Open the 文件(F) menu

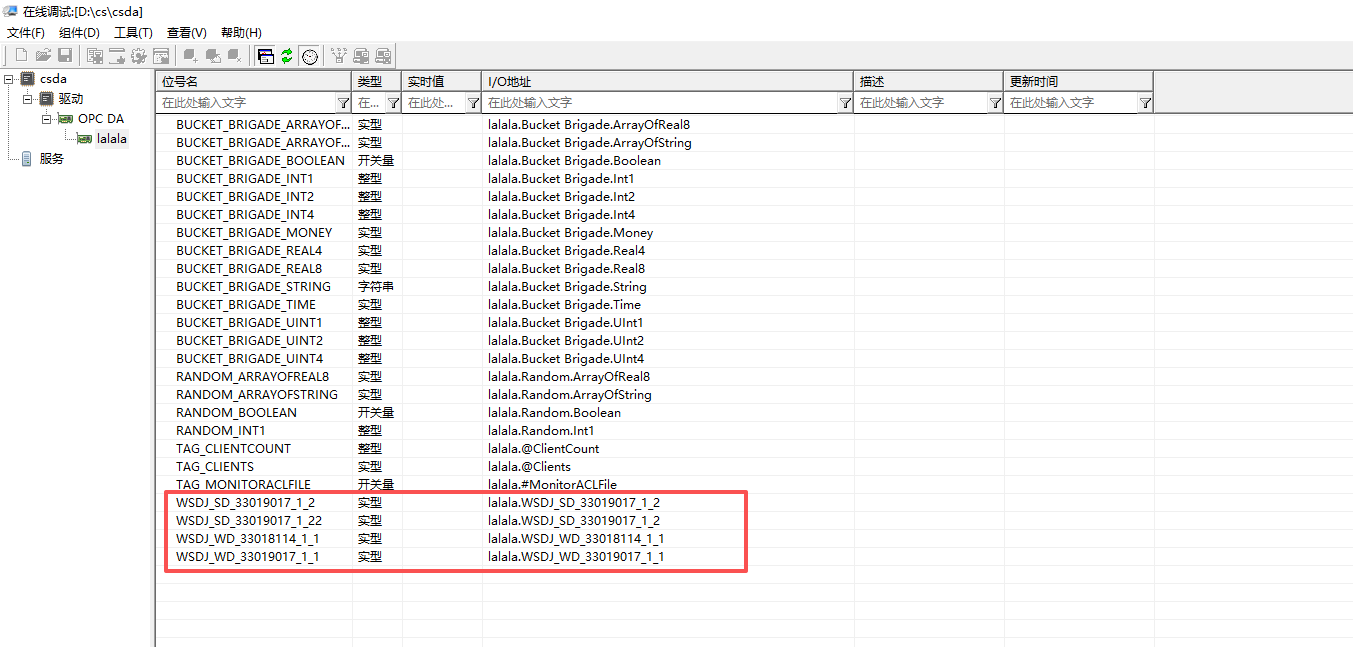pos(26,33)
